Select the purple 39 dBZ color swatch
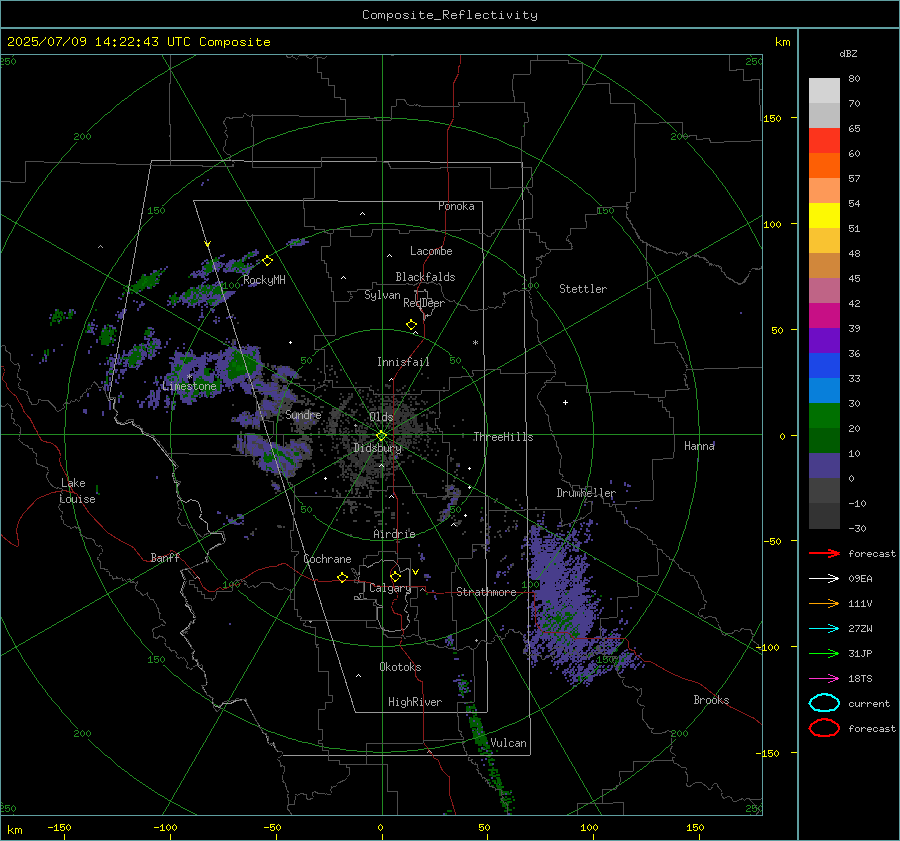Screen dimensions: 900x841 pyautogui.click(x=824, y=340)
